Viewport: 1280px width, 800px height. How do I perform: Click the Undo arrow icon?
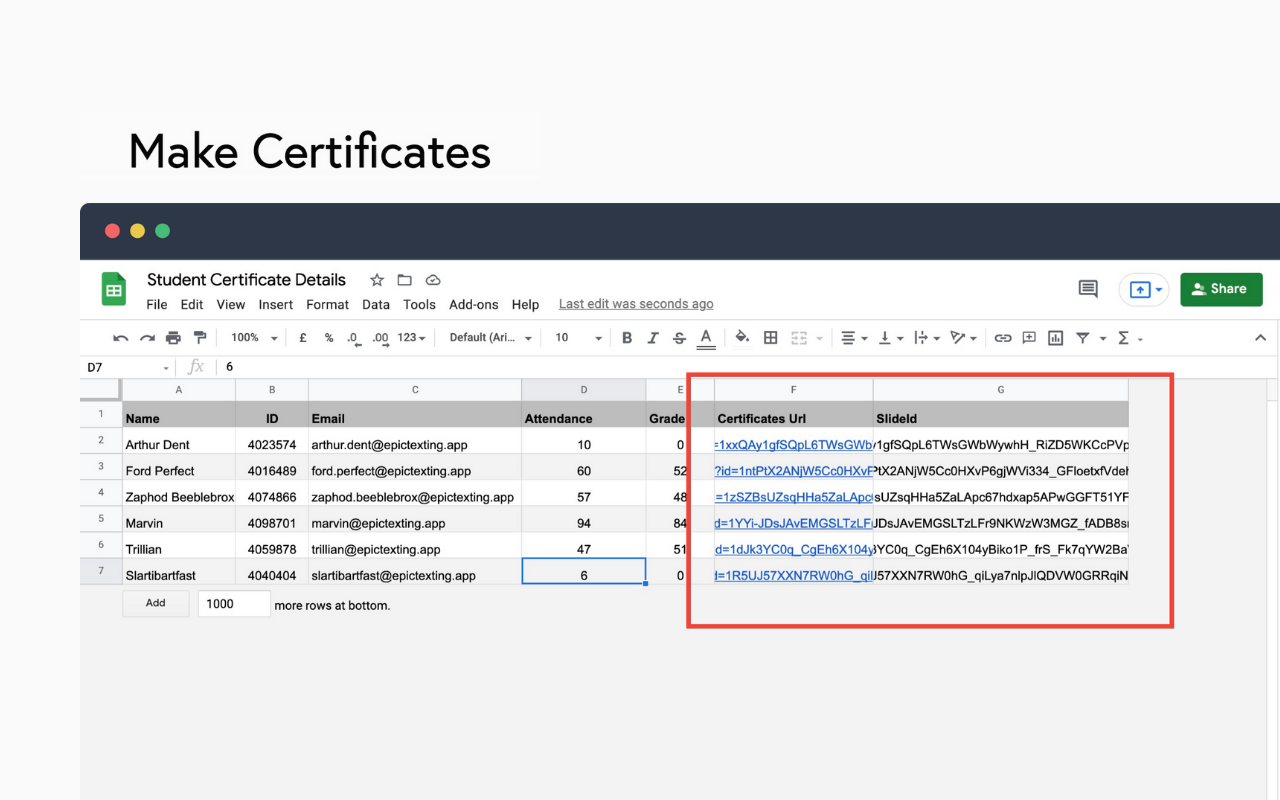click(121, 338)
